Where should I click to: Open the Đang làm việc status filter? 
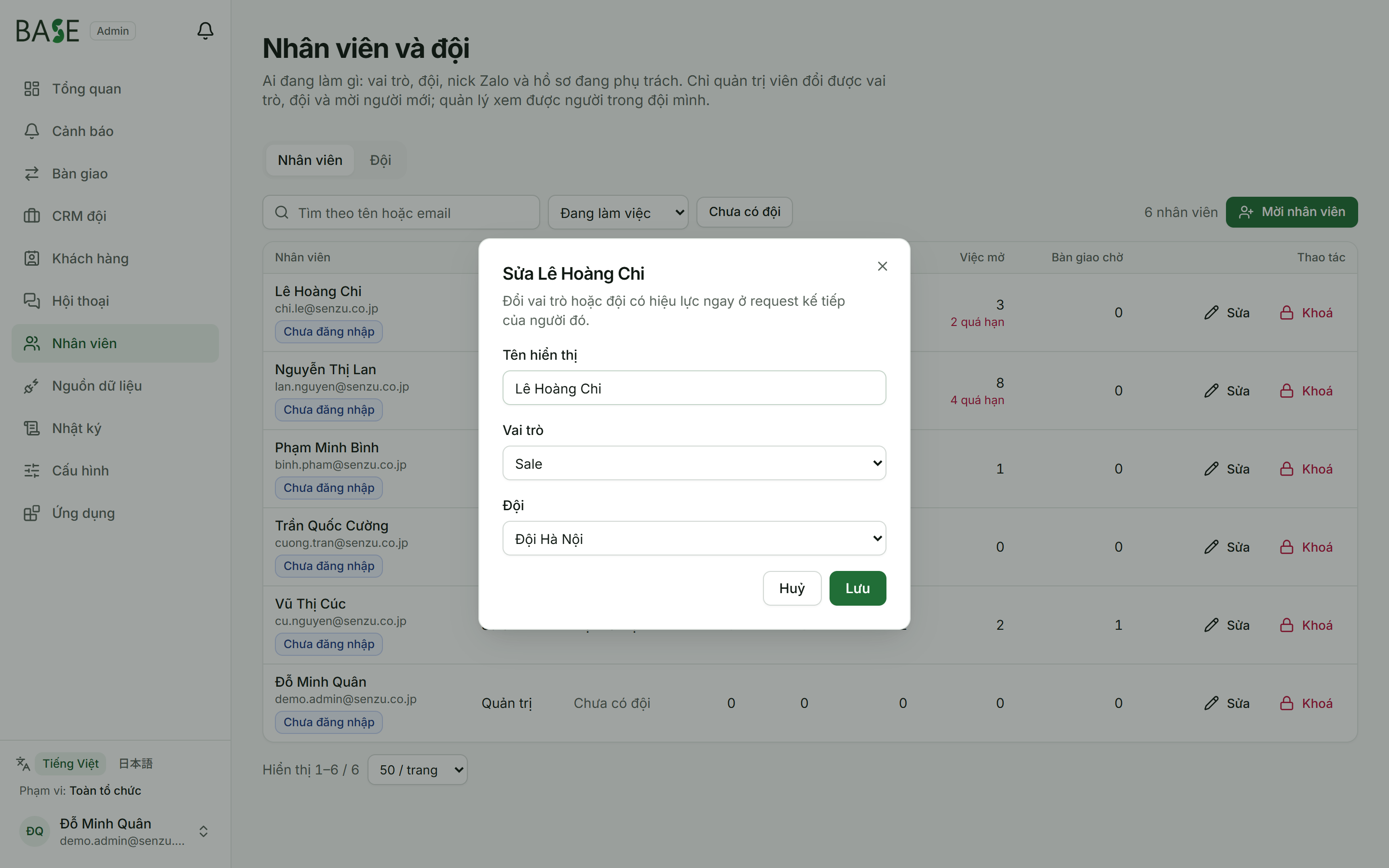coord(618,212)
